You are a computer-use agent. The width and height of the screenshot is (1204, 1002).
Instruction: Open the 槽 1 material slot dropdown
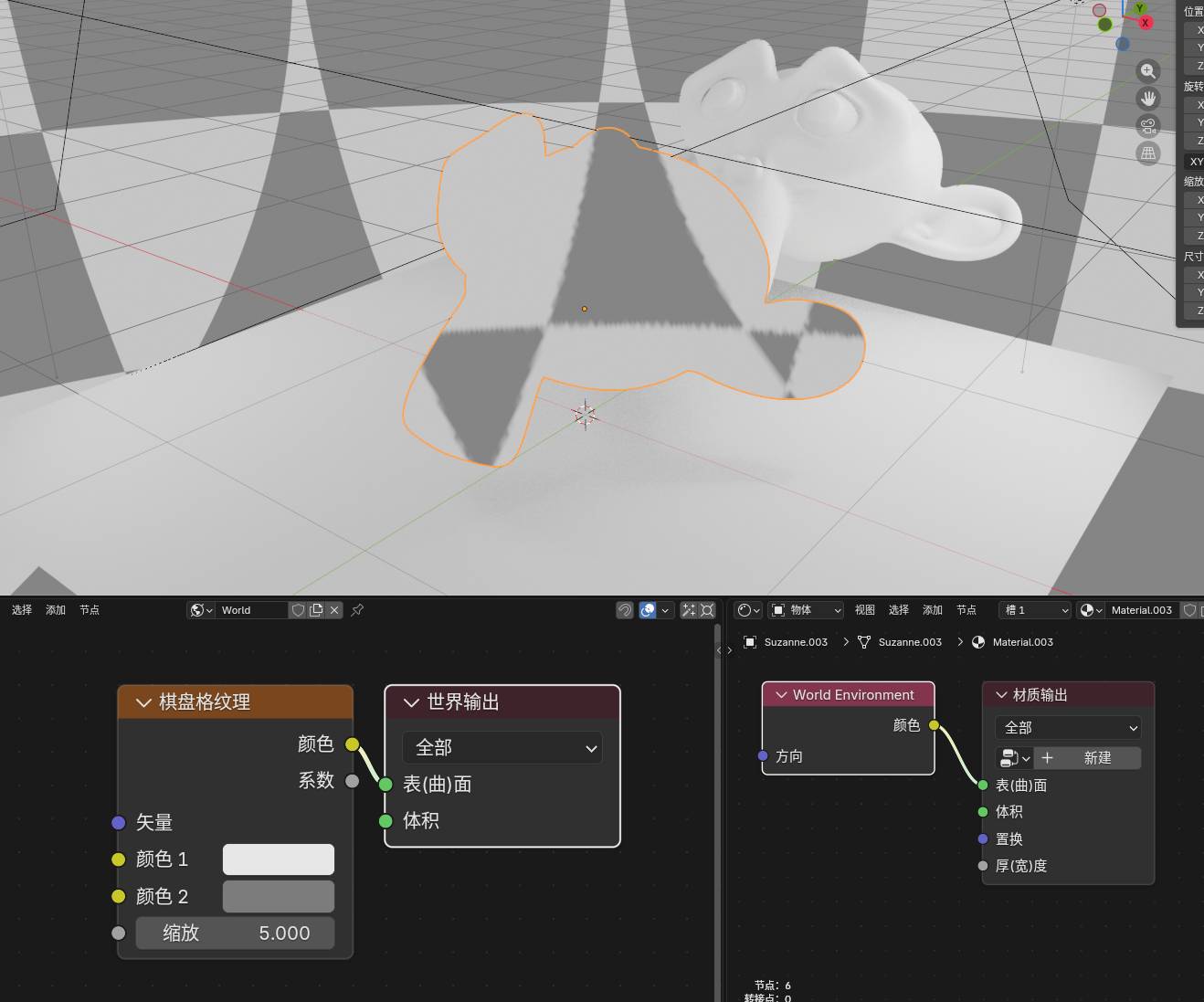point(1035,610)
